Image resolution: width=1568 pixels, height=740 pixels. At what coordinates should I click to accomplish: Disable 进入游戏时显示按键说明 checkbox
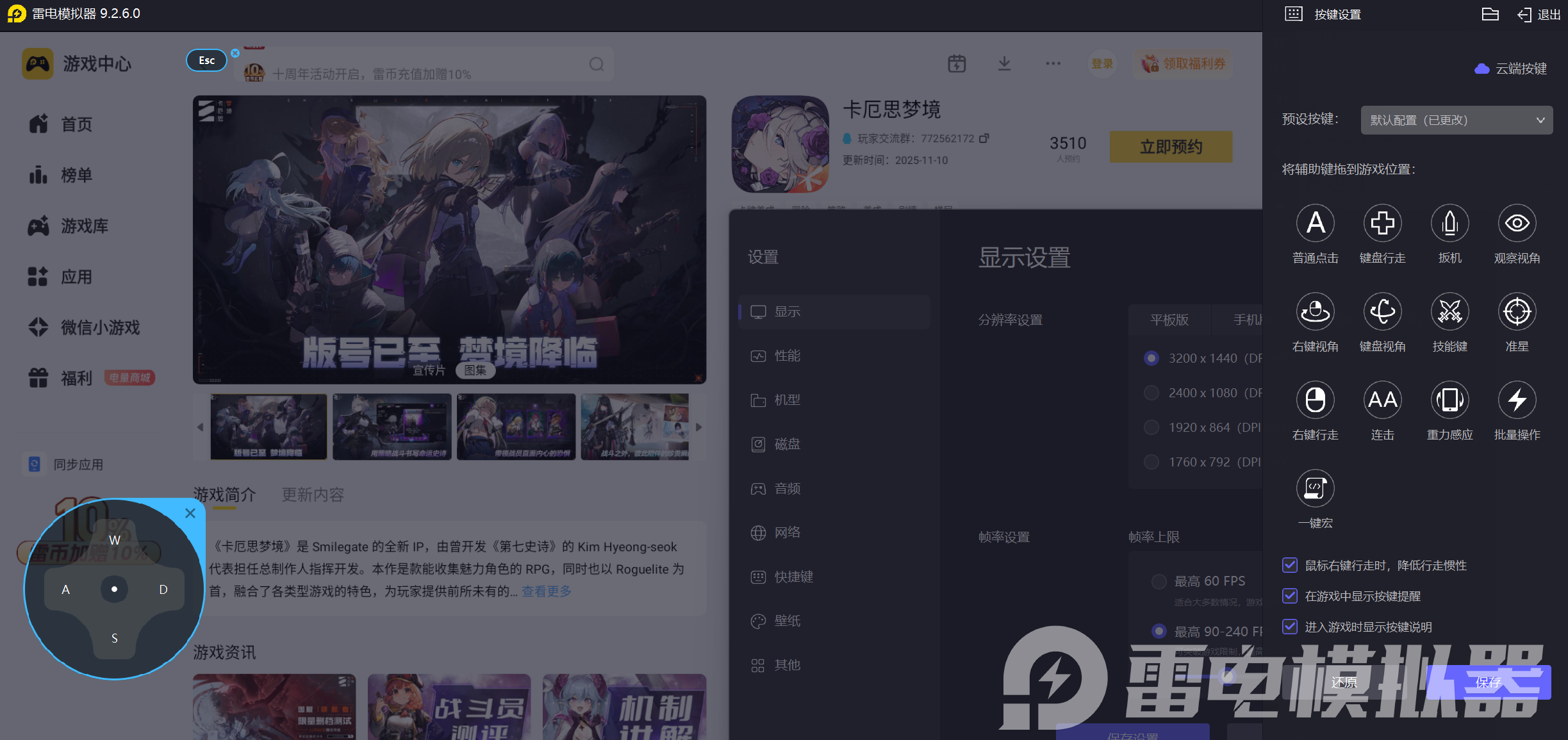click(x=1290, y=627)
